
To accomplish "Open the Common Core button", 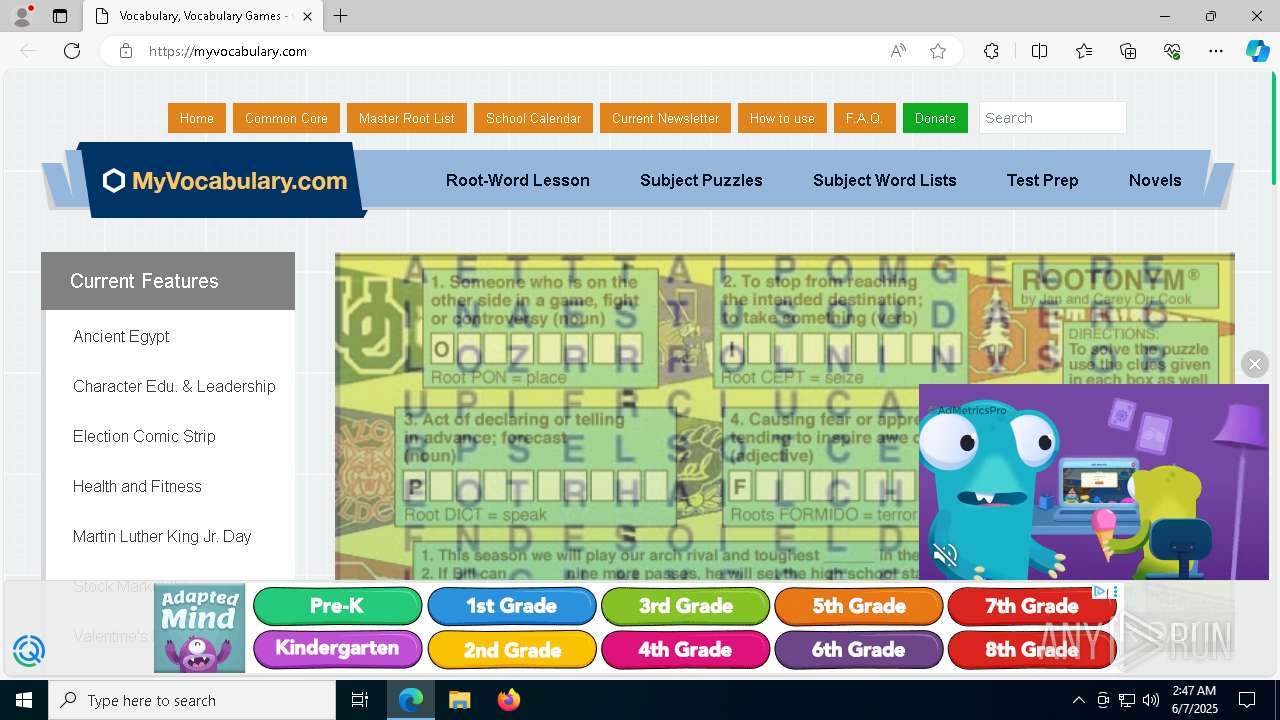I will tap(286, 118).
